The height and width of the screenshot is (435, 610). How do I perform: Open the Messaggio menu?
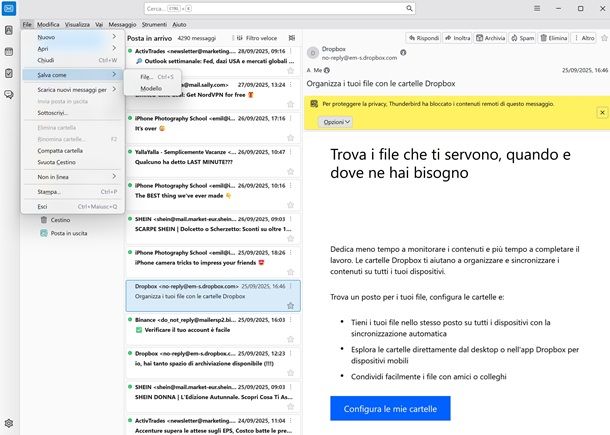(x=122, y=24)
